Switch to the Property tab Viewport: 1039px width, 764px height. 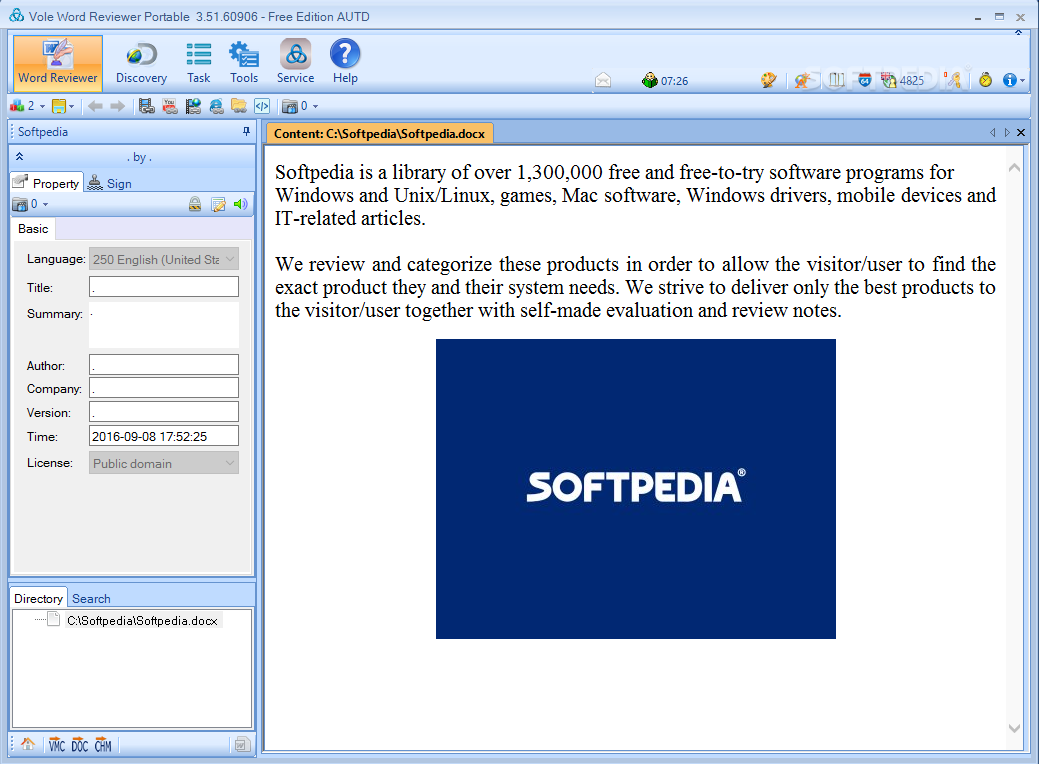[x=47, y=183]
